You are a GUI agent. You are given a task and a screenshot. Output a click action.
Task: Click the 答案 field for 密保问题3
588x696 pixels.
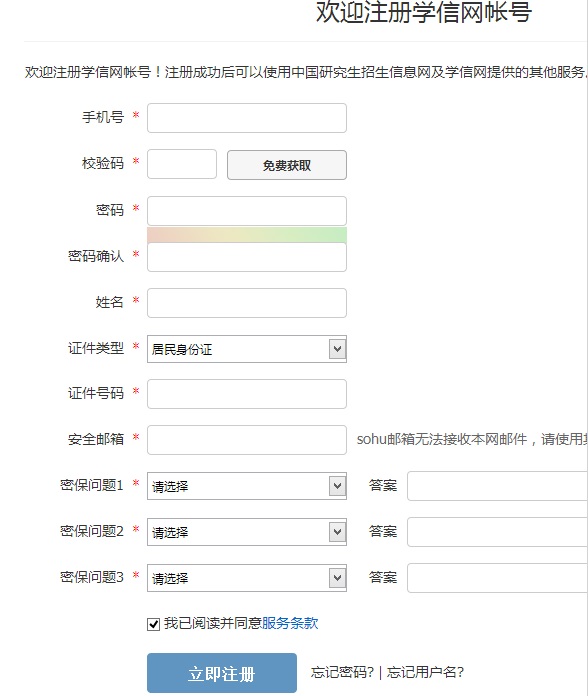(x=497, y=578)
